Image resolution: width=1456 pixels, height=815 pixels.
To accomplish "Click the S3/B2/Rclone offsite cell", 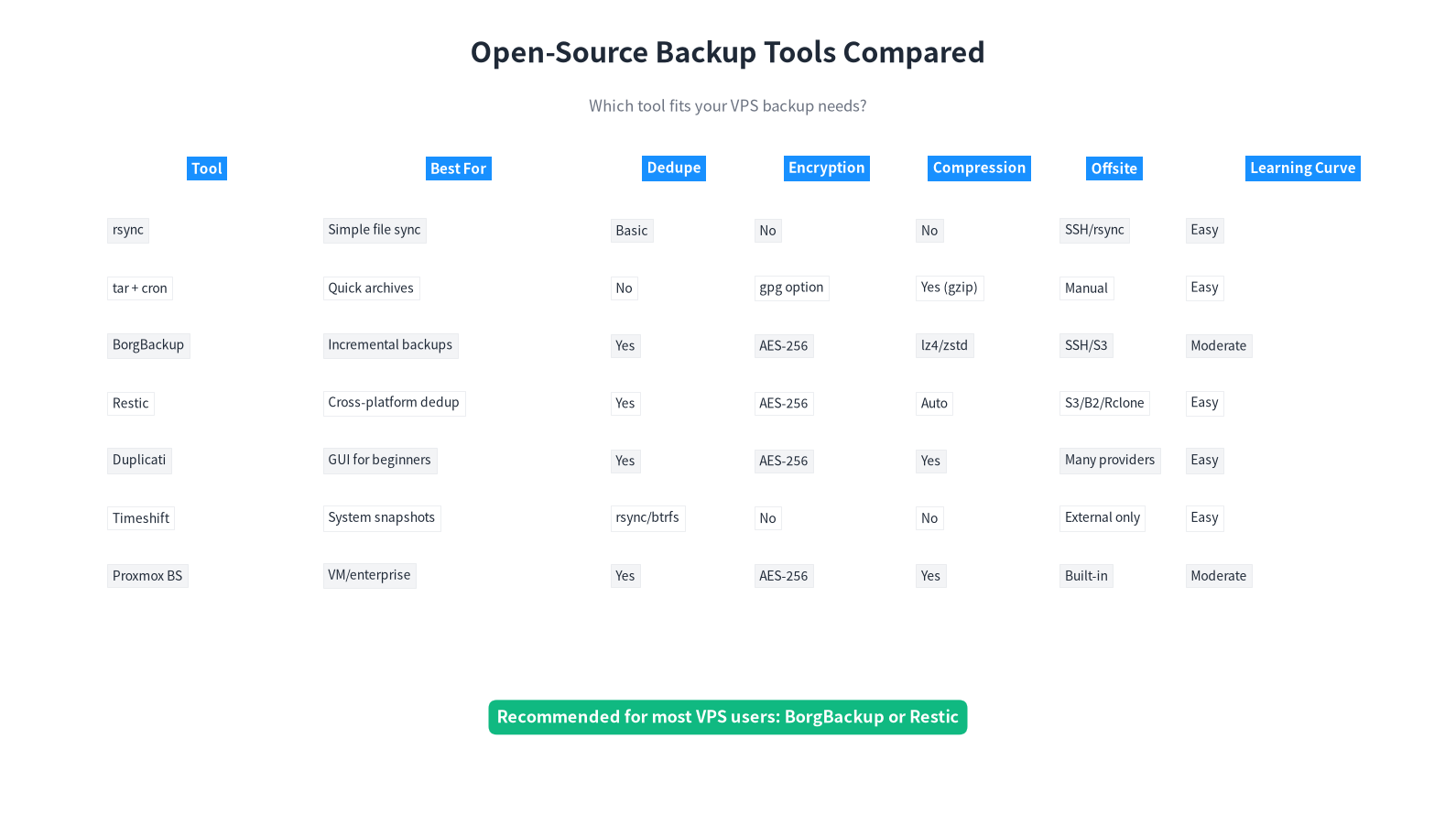I will pos(1104,403).
